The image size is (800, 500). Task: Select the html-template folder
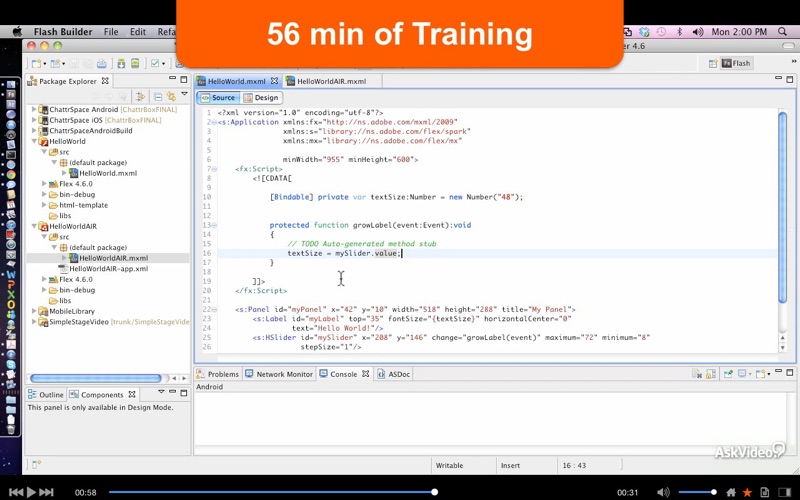83,205
